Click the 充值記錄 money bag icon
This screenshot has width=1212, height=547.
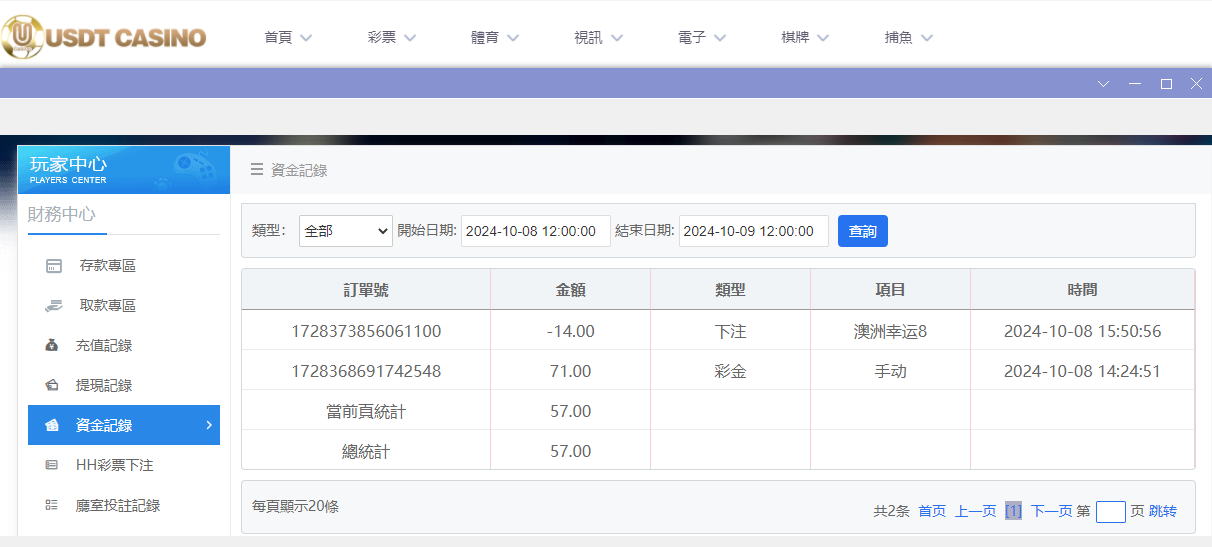click(x=52, y=346)
